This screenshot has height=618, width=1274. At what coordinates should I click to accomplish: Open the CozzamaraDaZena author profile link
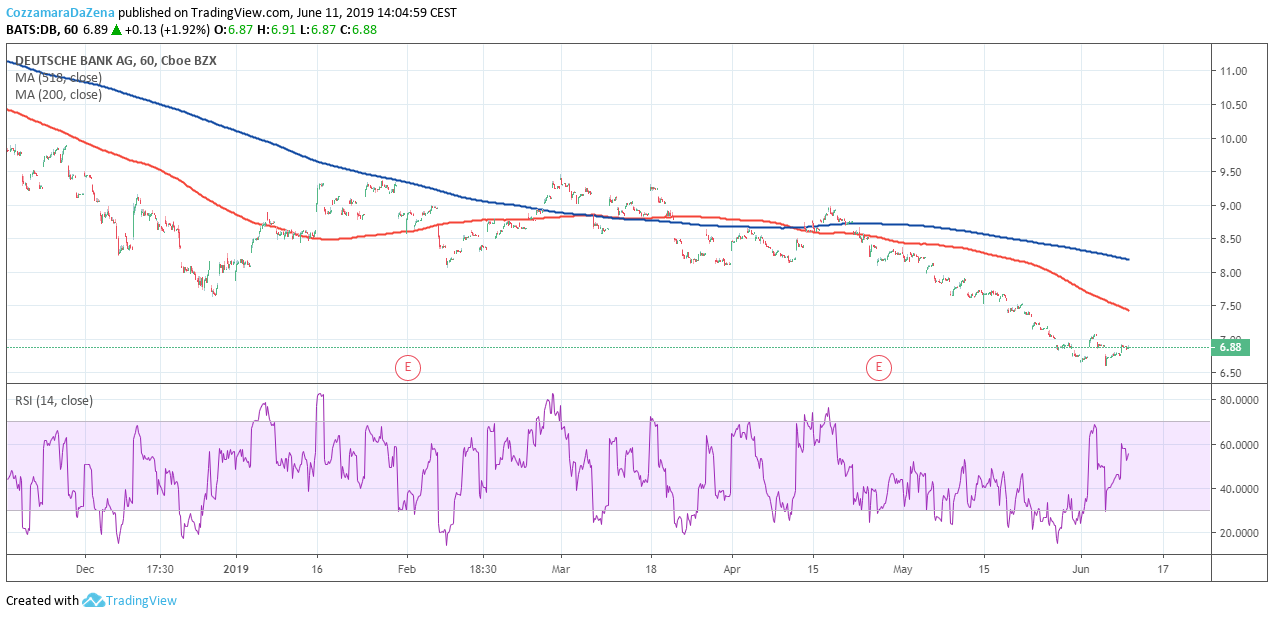click(60, 13)
